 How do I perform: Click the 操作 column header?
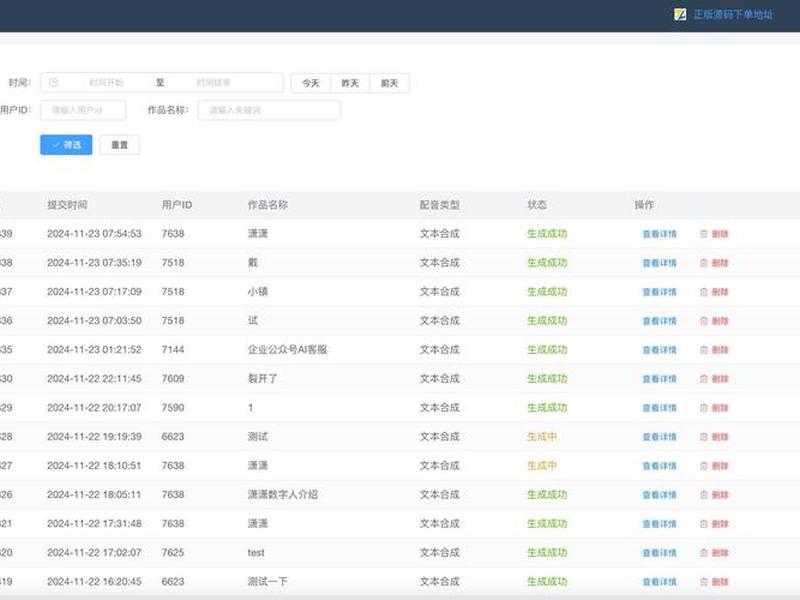click(x=644, y=205)
